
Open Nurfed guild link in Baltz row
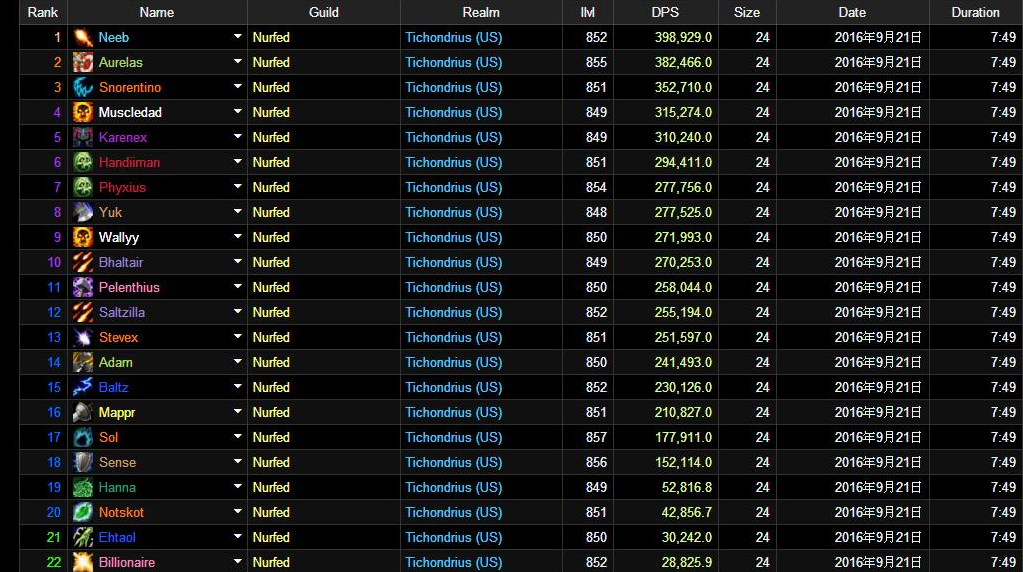point(271,387)
